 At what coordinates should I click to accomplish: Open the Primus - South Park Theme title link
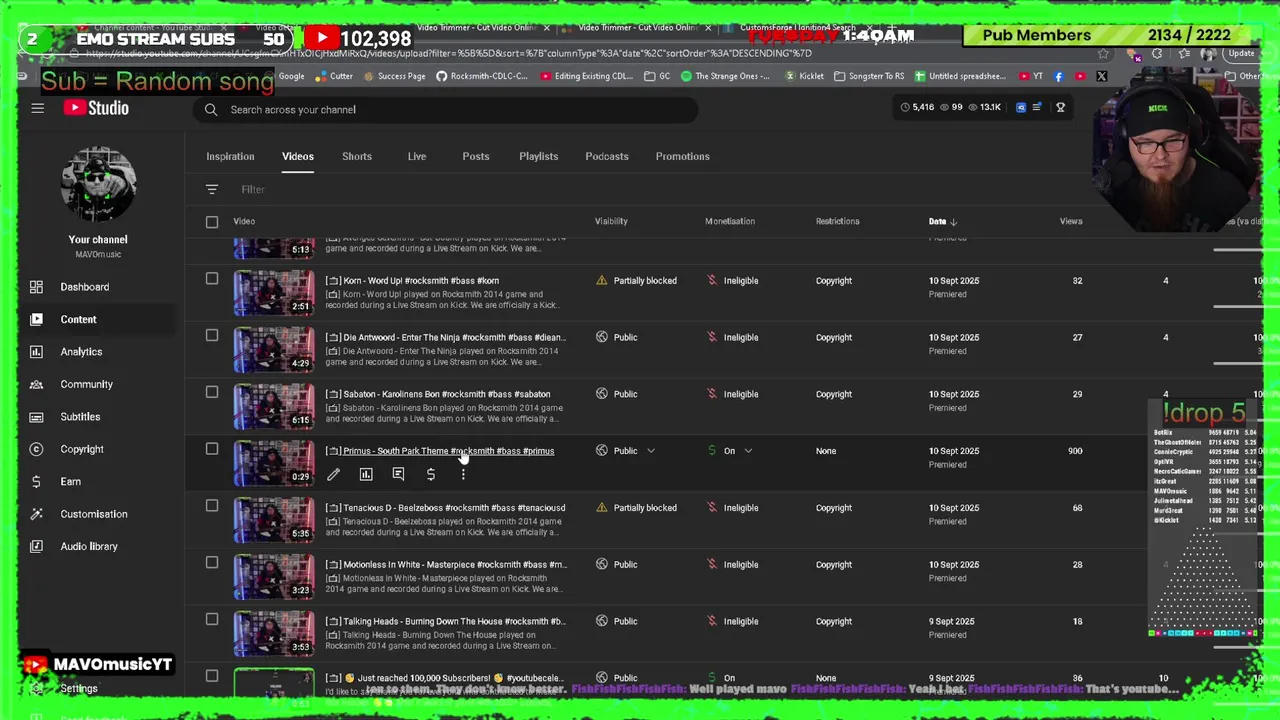tap(448, 451)
